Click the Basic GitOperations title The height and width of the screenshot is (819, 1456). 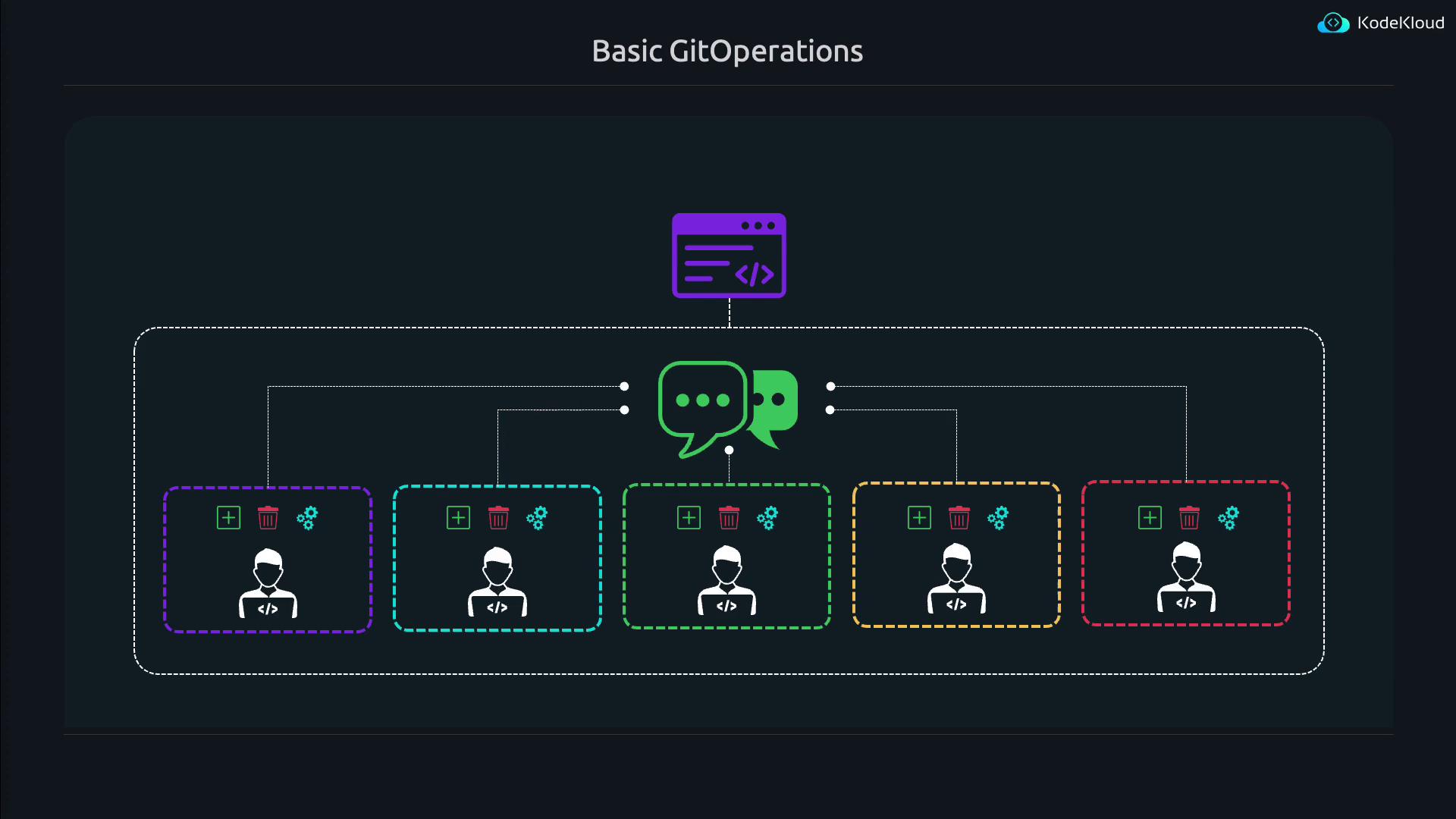[x=727, y=52]
